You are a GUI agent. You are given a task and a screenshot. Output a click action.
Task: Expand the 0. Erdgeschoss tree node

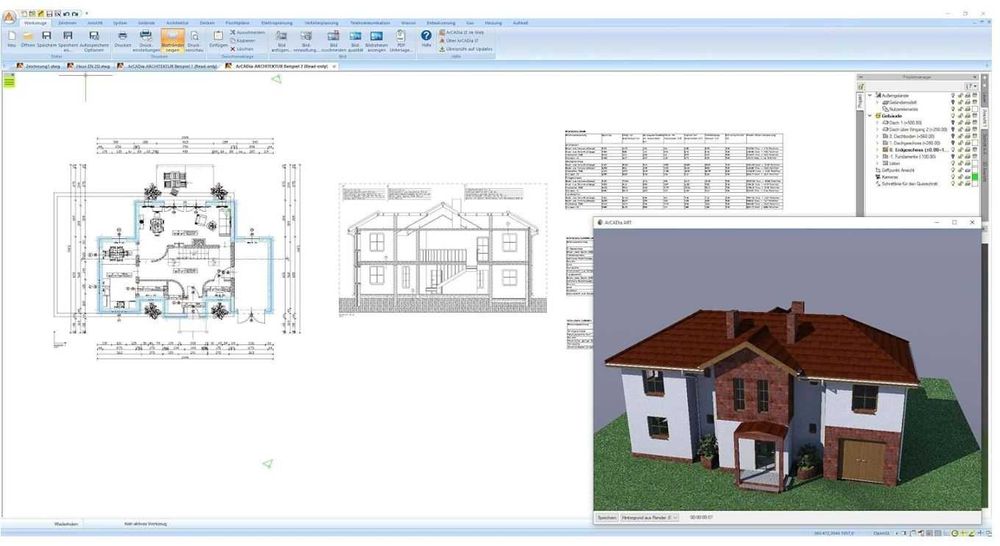878,150
